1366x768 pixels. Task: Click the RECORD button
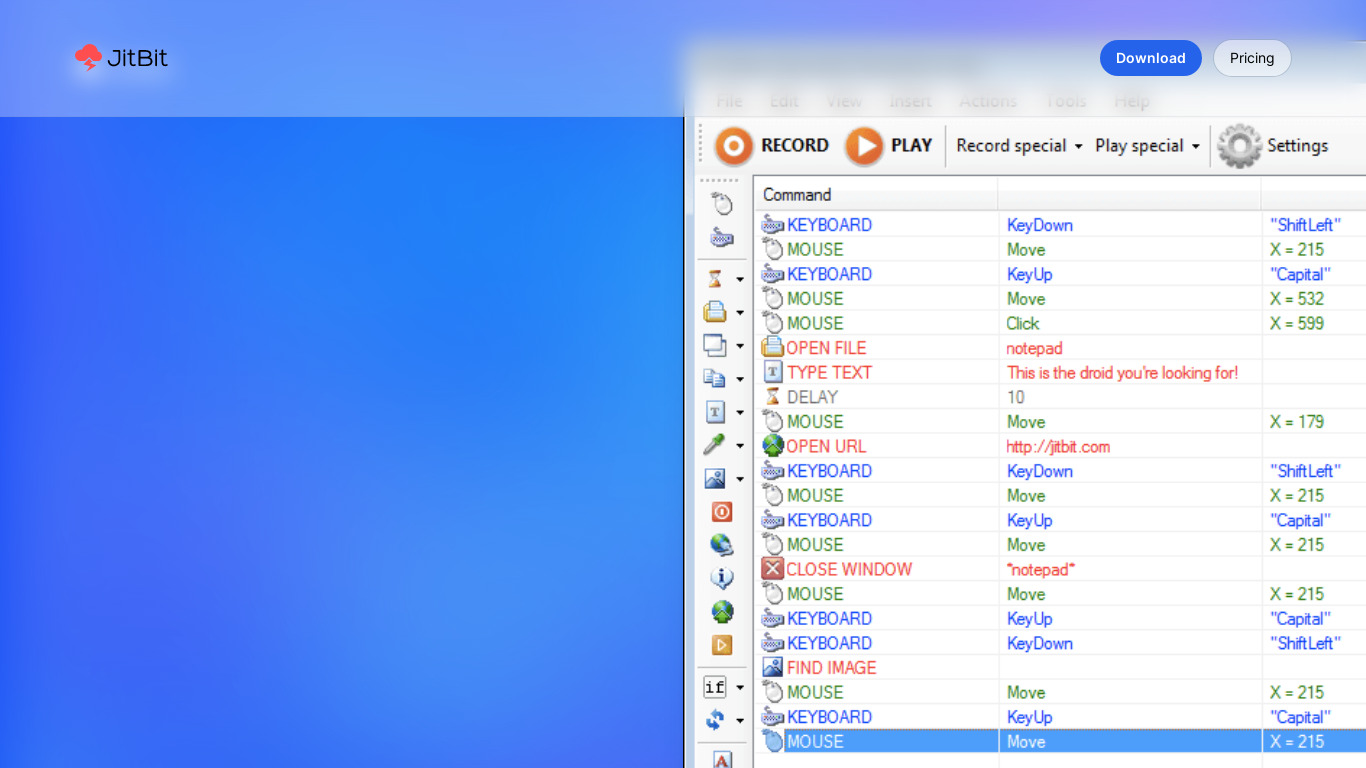coord(772,146)
